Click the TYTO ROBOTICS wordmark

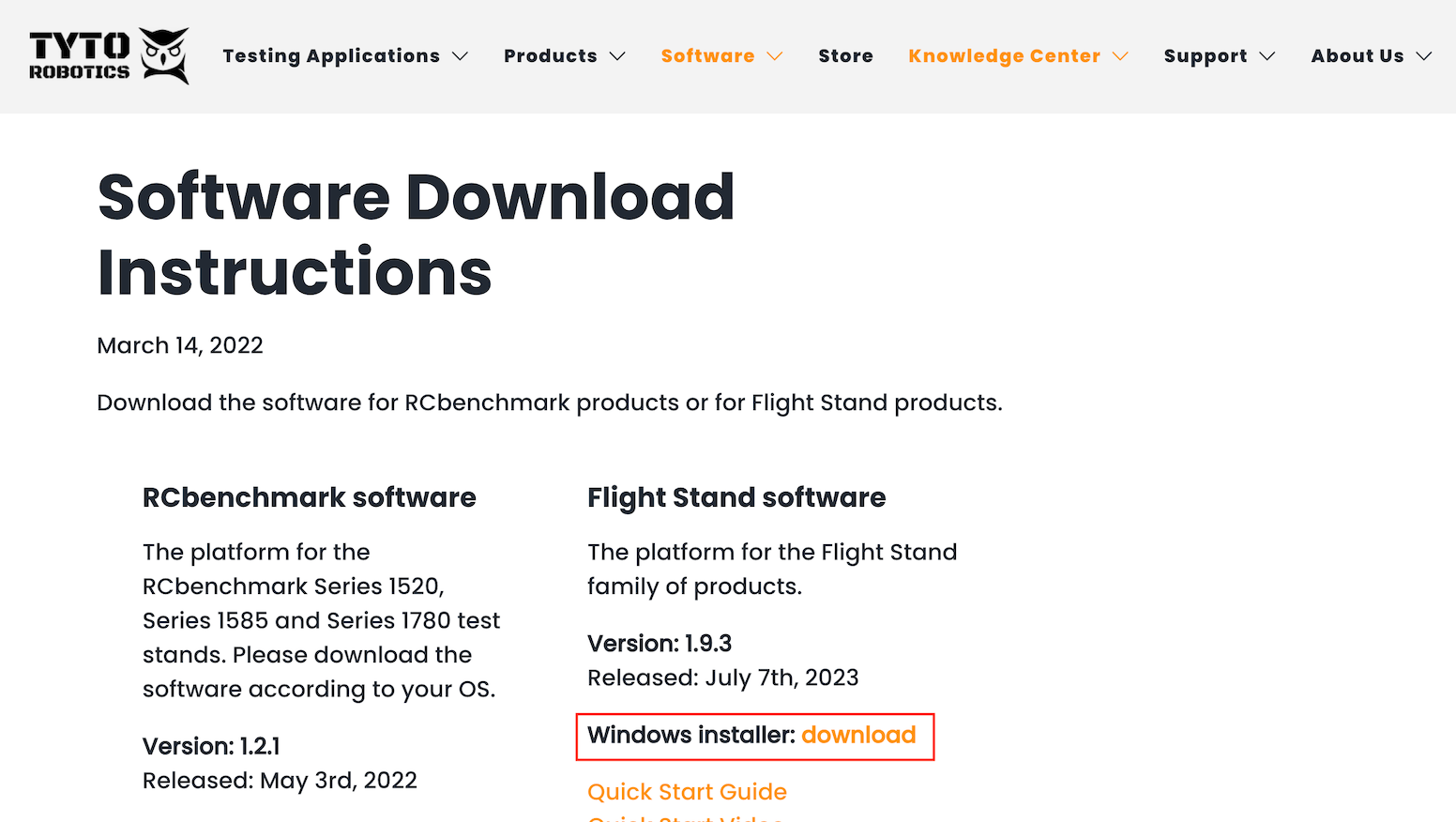click(x=78, y=54)
